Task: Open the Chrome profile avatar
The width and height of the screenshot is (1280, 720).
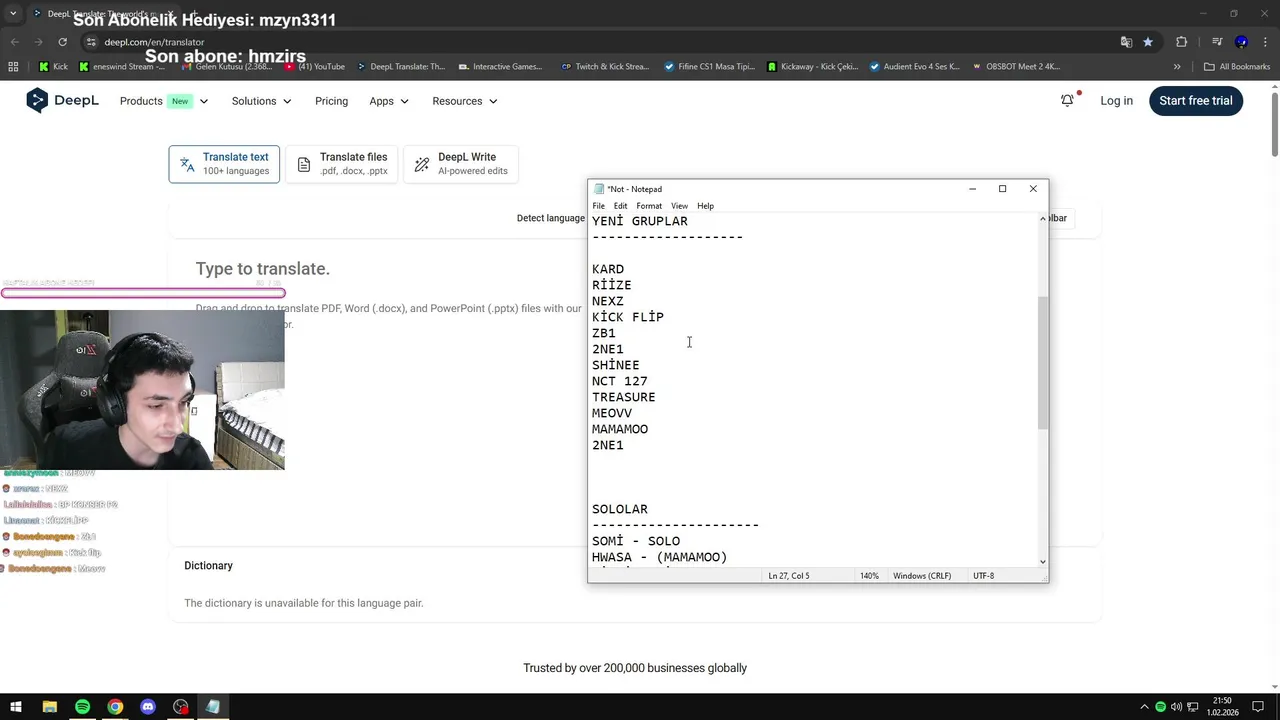Action: pos(1241,42)
